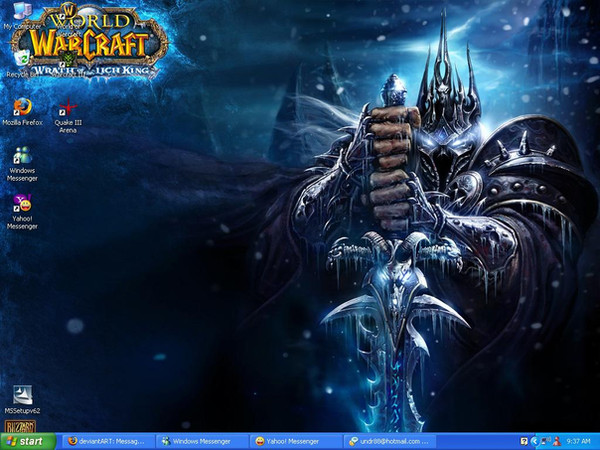Screen dimensions: 600x450
Task: Open the Recycle Bin icon
Action: pyautogui.click(x=22, y=64)
